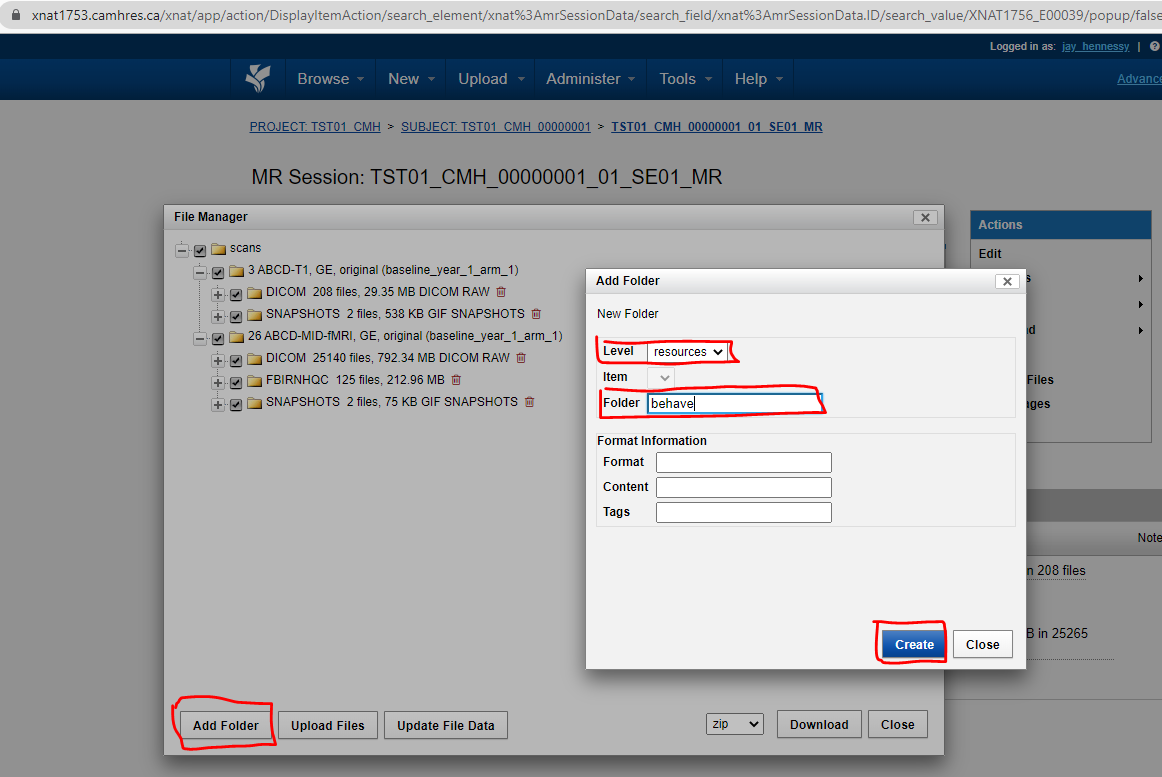The image size is (1162, 777).
Task: Open the zip format dropdown
Action: [734, 724]
